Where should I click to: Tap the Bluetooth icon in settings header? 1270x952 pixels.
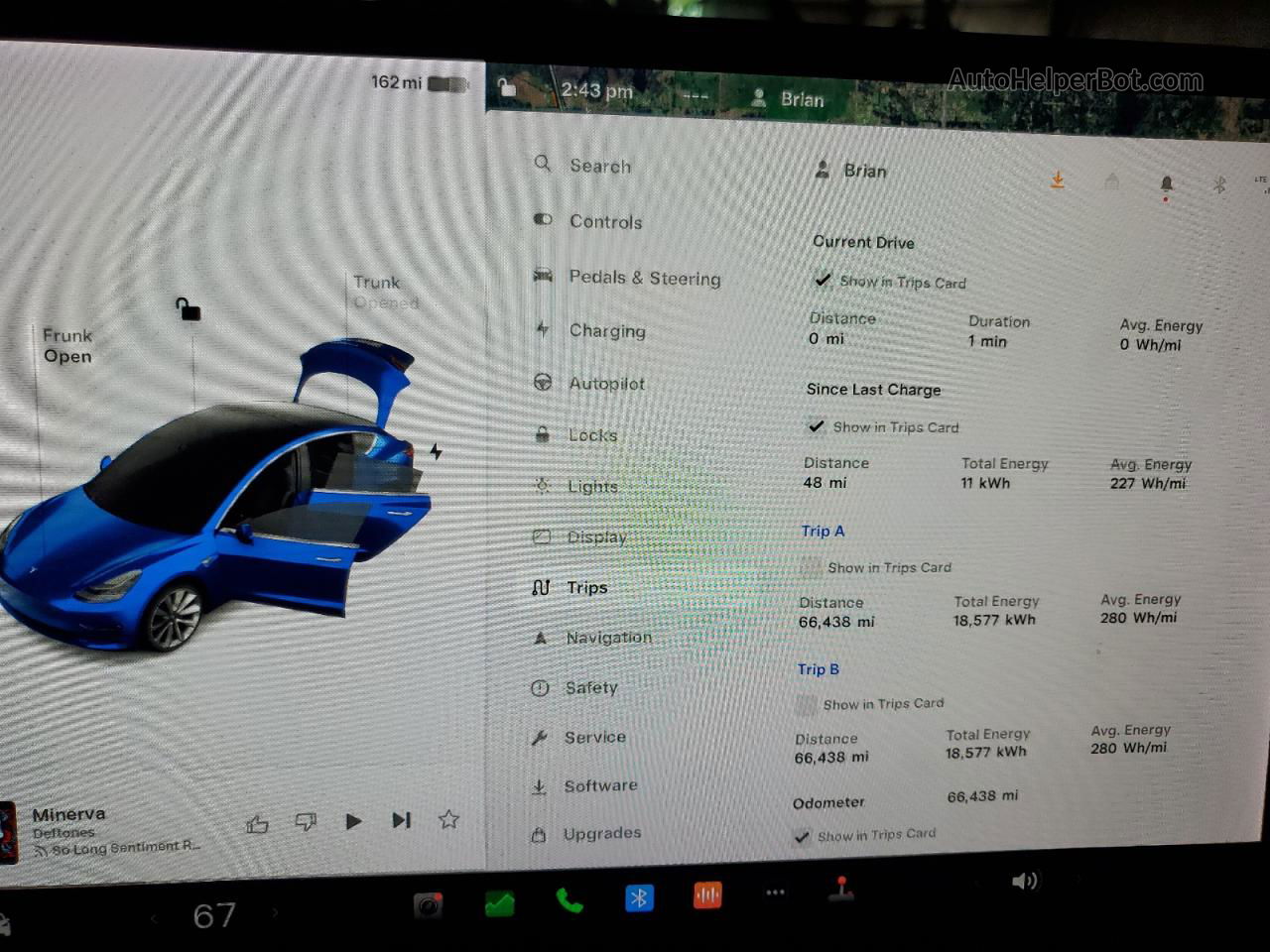click(x=1219, y=183)
